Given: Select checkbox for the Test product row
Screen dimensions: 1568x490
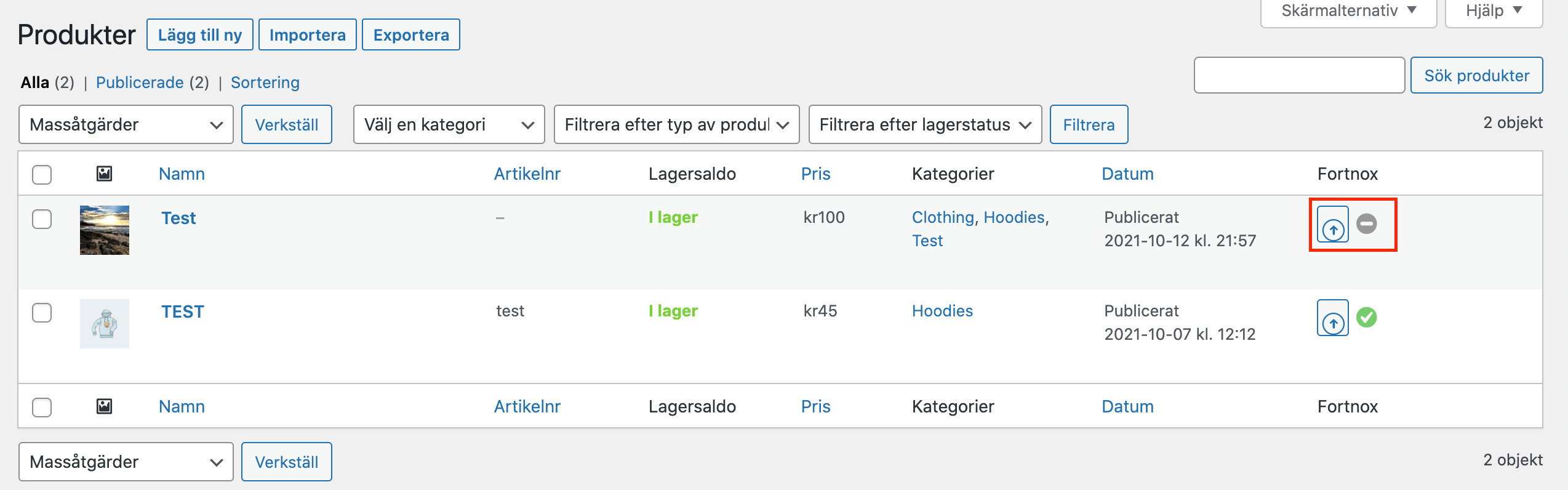Looking at the screenshot, I should pyautogui.click(x=42, y=219).
